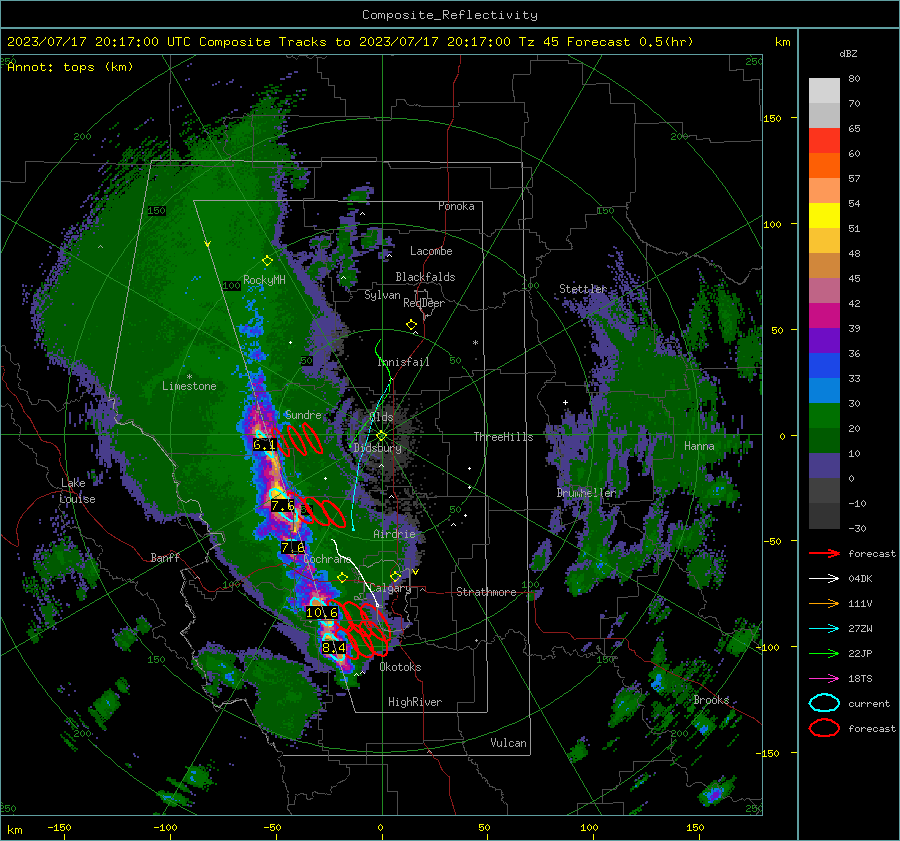
Task: Click the HighRiver town label
Action: point(415,702)
